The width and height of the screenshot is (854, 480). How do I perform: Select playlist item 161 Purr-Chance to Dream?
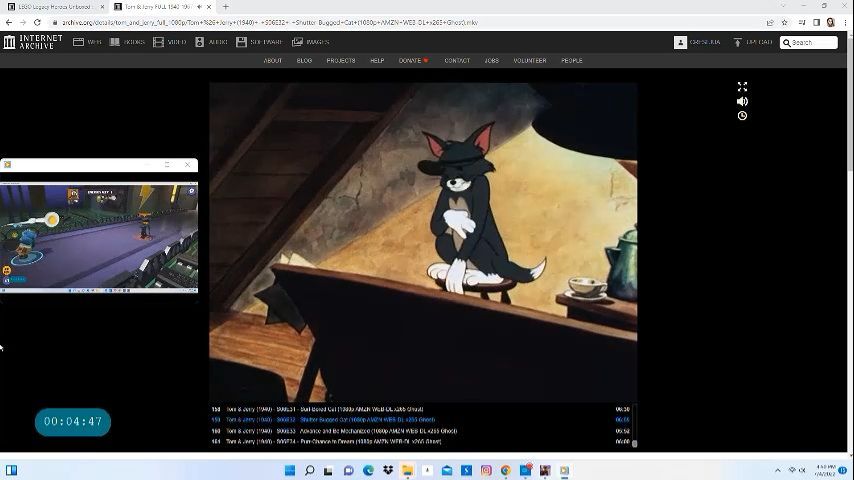click(x=420, y=442)
